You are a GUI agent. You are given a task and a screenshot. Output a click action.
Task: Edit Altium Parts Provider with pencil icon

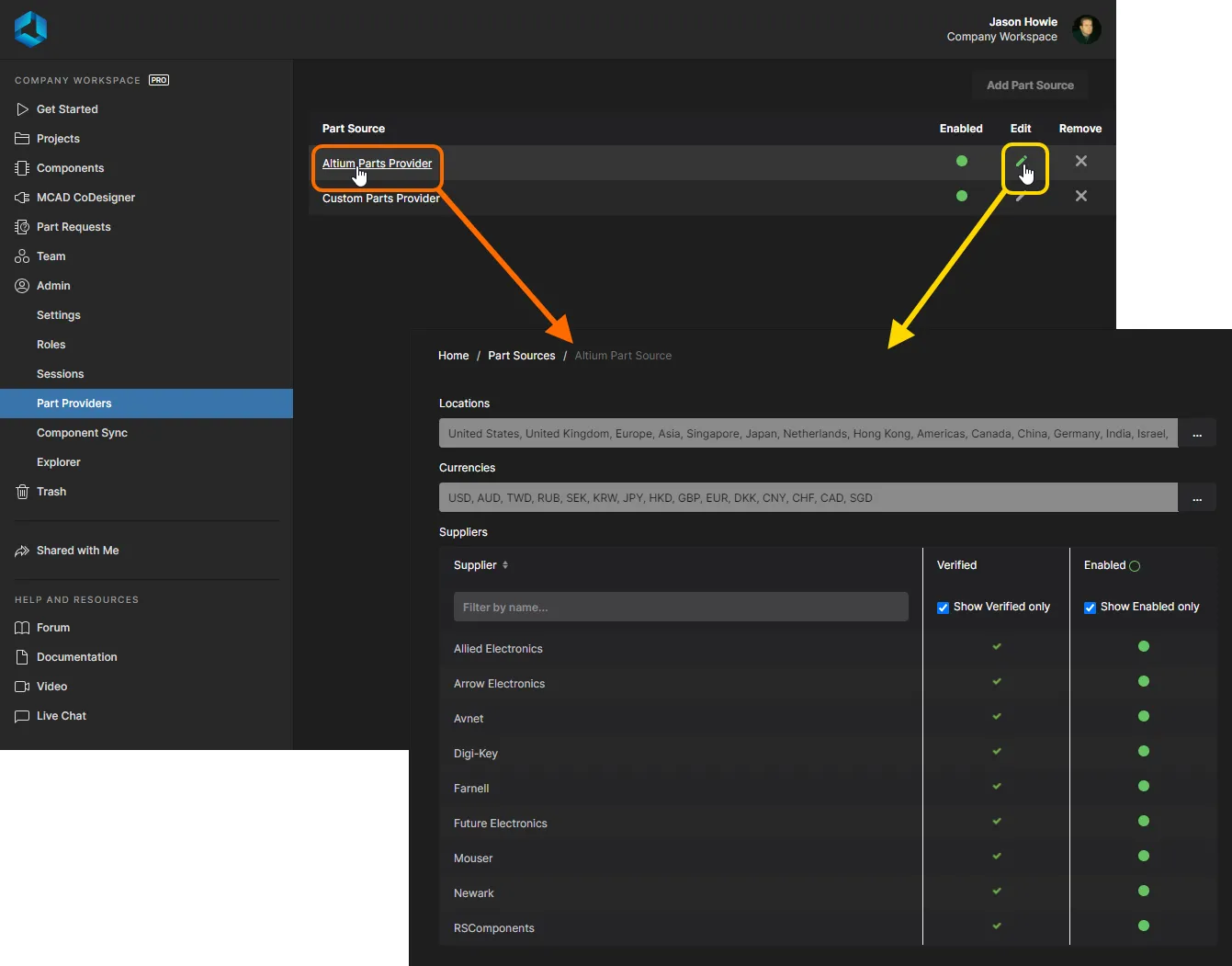tap(1021, 161)
